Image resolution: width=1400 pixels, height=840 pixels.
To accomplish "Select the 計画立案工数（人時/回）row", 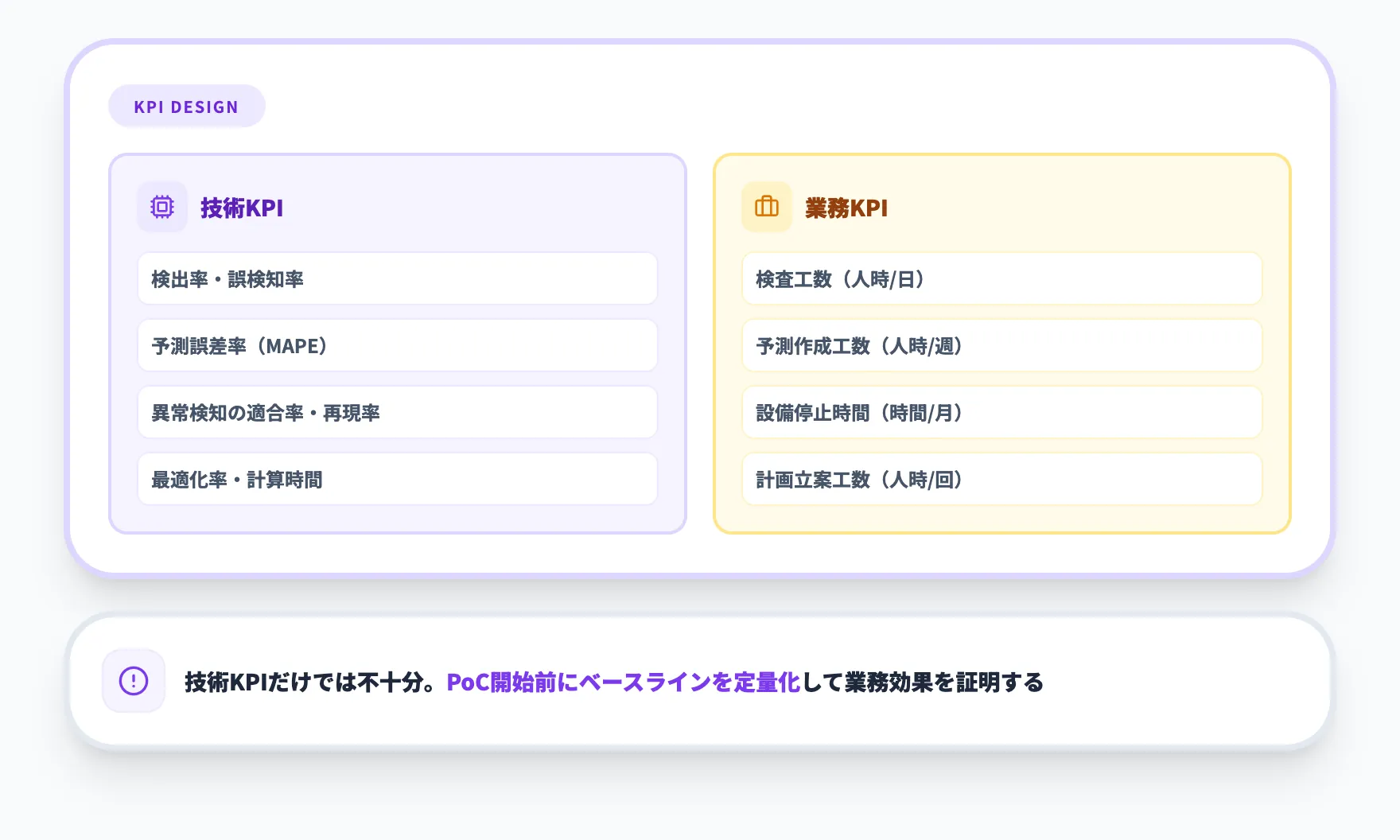I will (x=1001, y=479).
